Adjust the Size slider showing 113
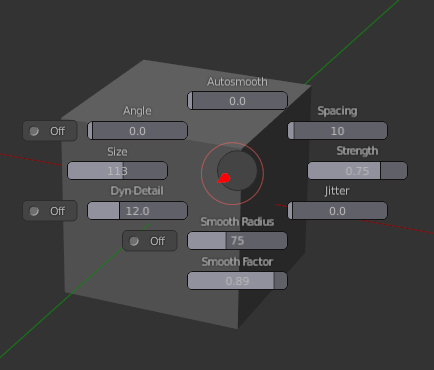This screenshot has width=434, height=370. [117, 171]
